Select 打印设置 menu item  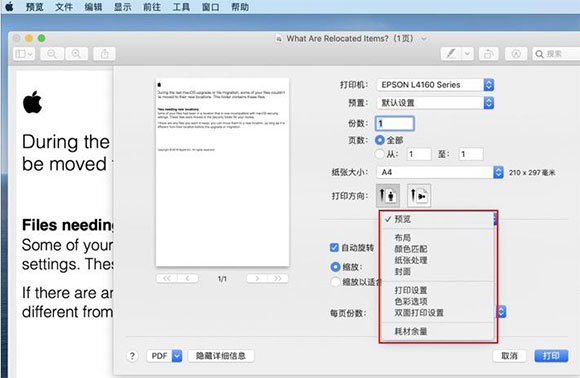pyautogui.click(x=438, y=290)
